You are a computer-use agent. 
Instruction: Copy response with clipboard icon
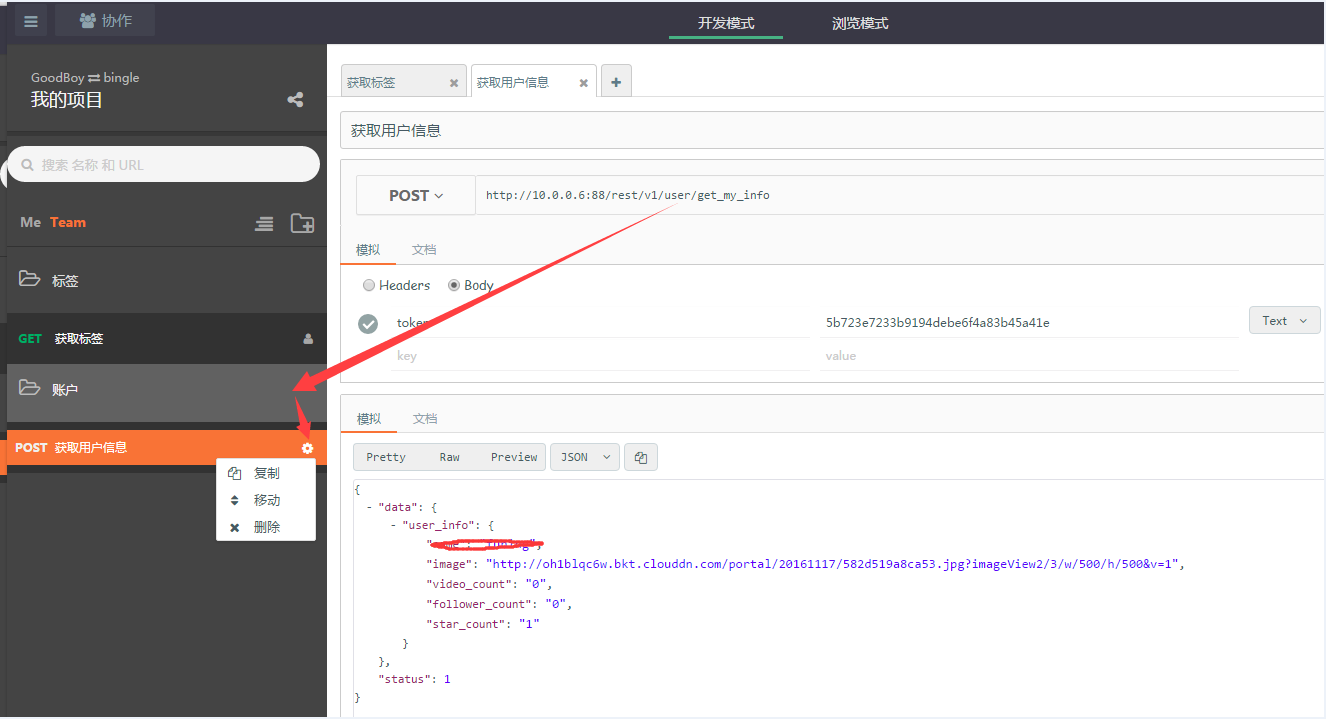click(641, 457)
